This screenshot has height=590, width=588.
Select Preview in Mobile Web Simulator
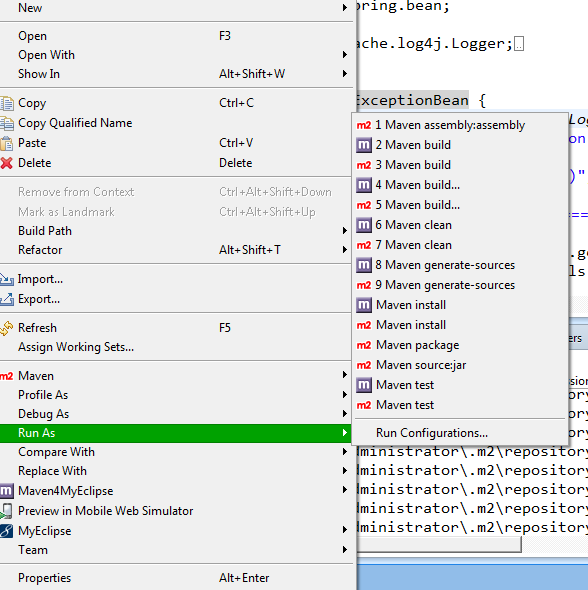(x=175, y=511)
